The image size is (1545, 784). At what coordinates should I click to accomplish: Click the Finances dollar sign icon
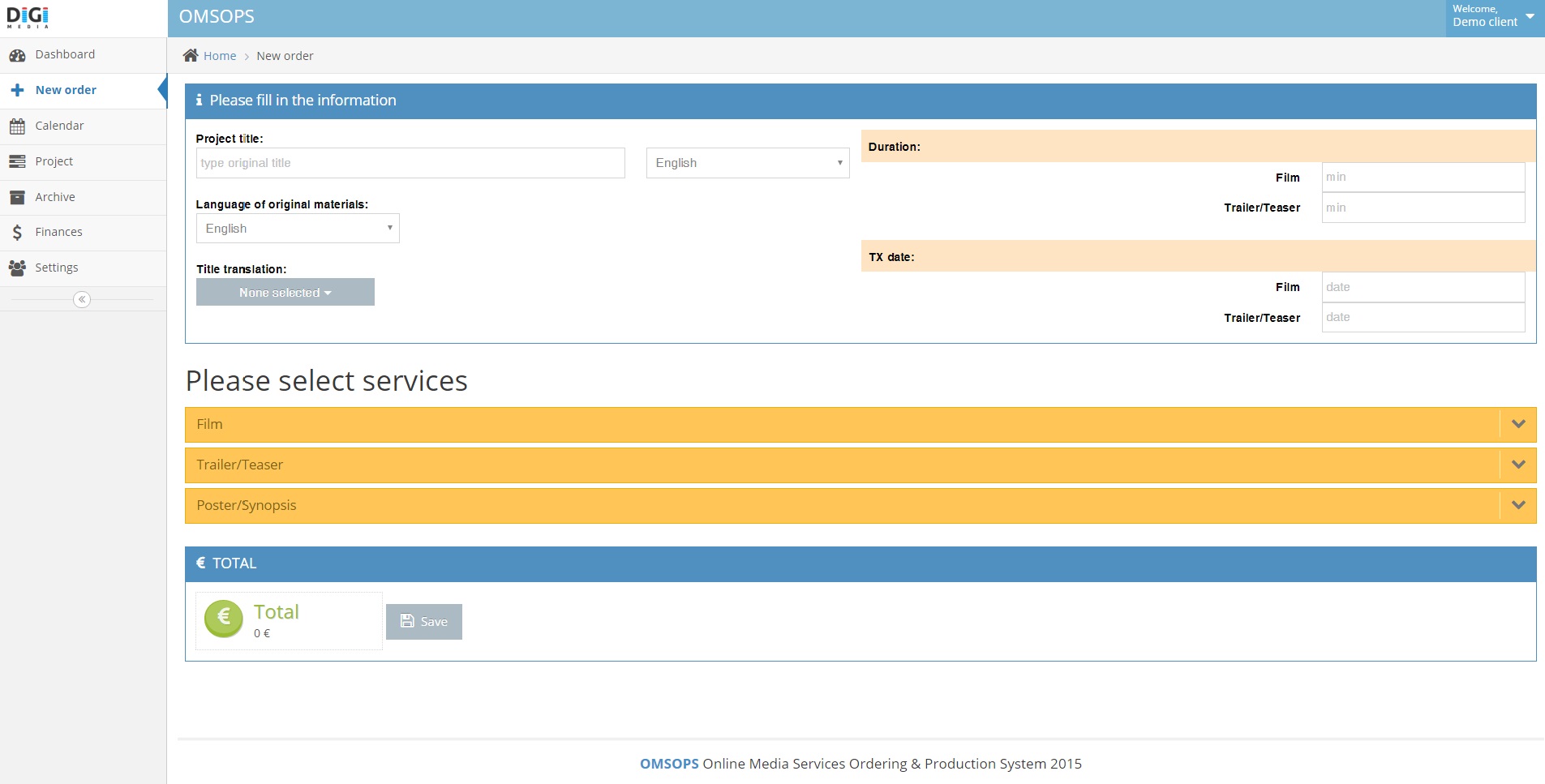pos(17,233)
